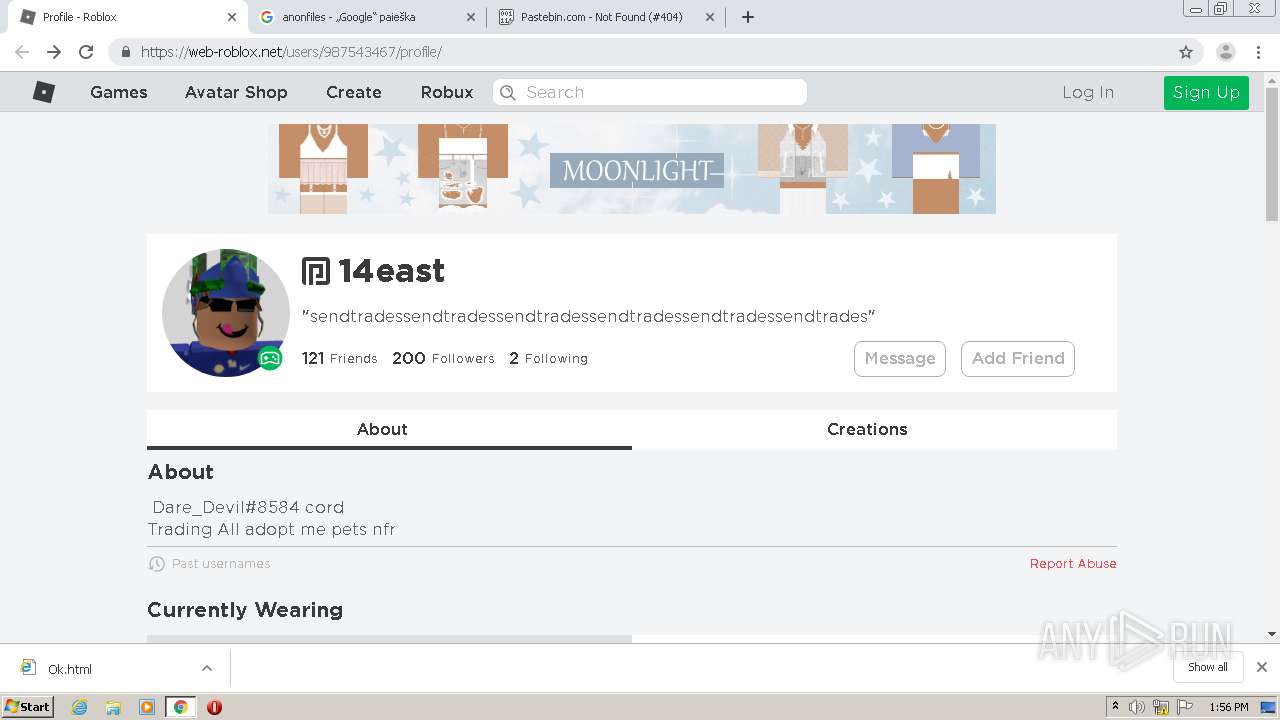Click the green Sign Up button
This screenshot has height=720, width=1280.
[1206, 92]
